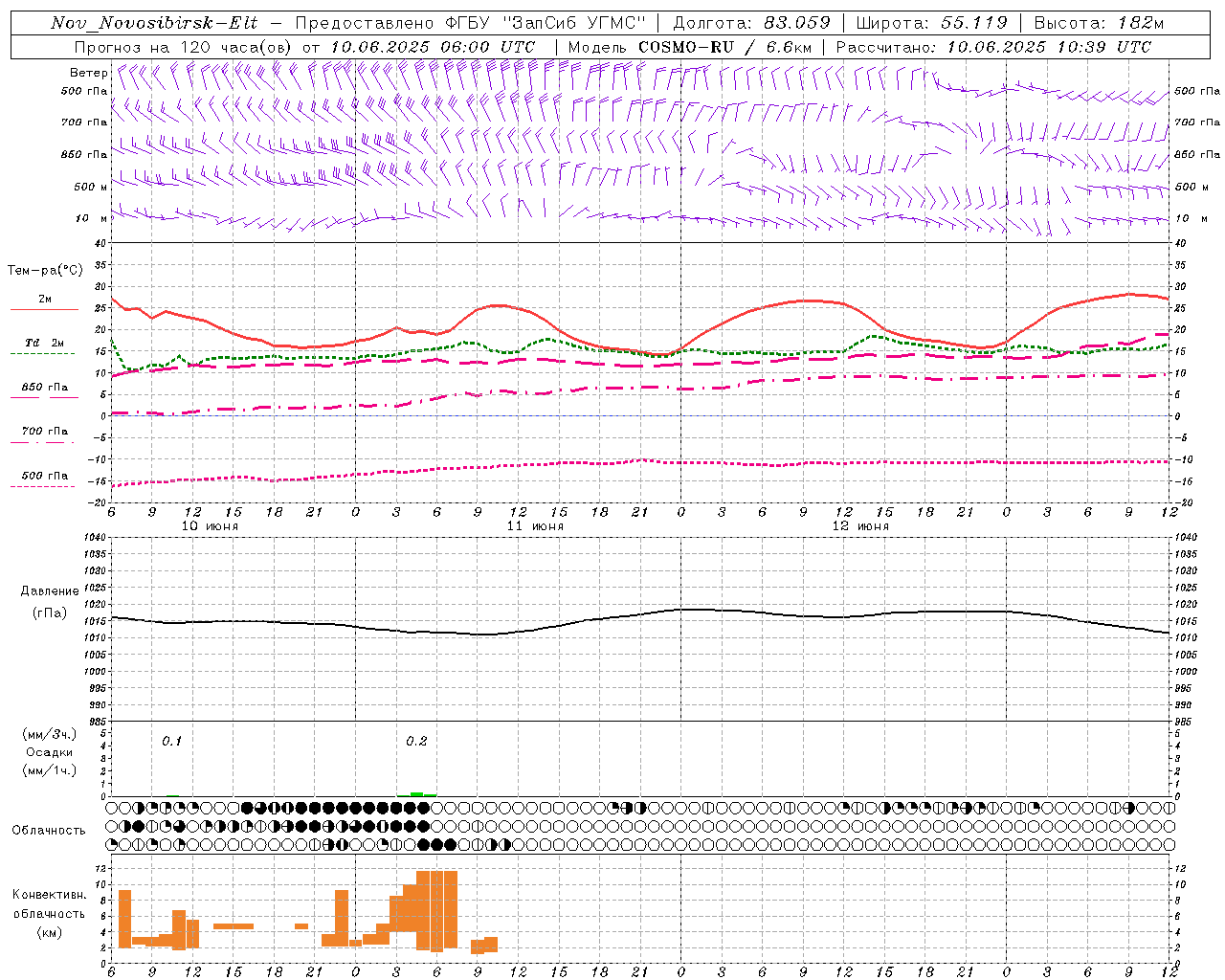Click the "Высота: 182м" header field
Image resolution: width=1225 pixels, height=980 pixels.
tap(1099, 23)
